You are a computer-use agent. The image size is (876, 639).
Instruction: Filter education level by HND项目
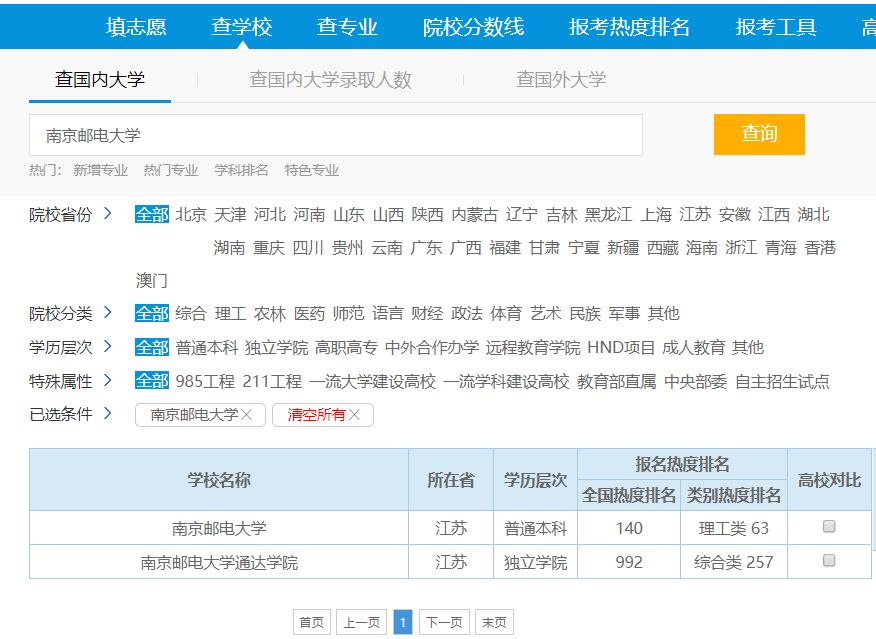coord(621,347)
